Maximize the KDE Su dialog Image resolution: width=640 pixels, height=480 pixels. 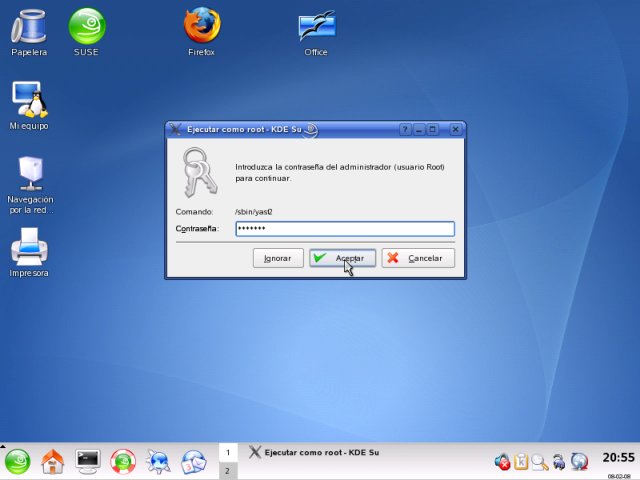point(433,130)
